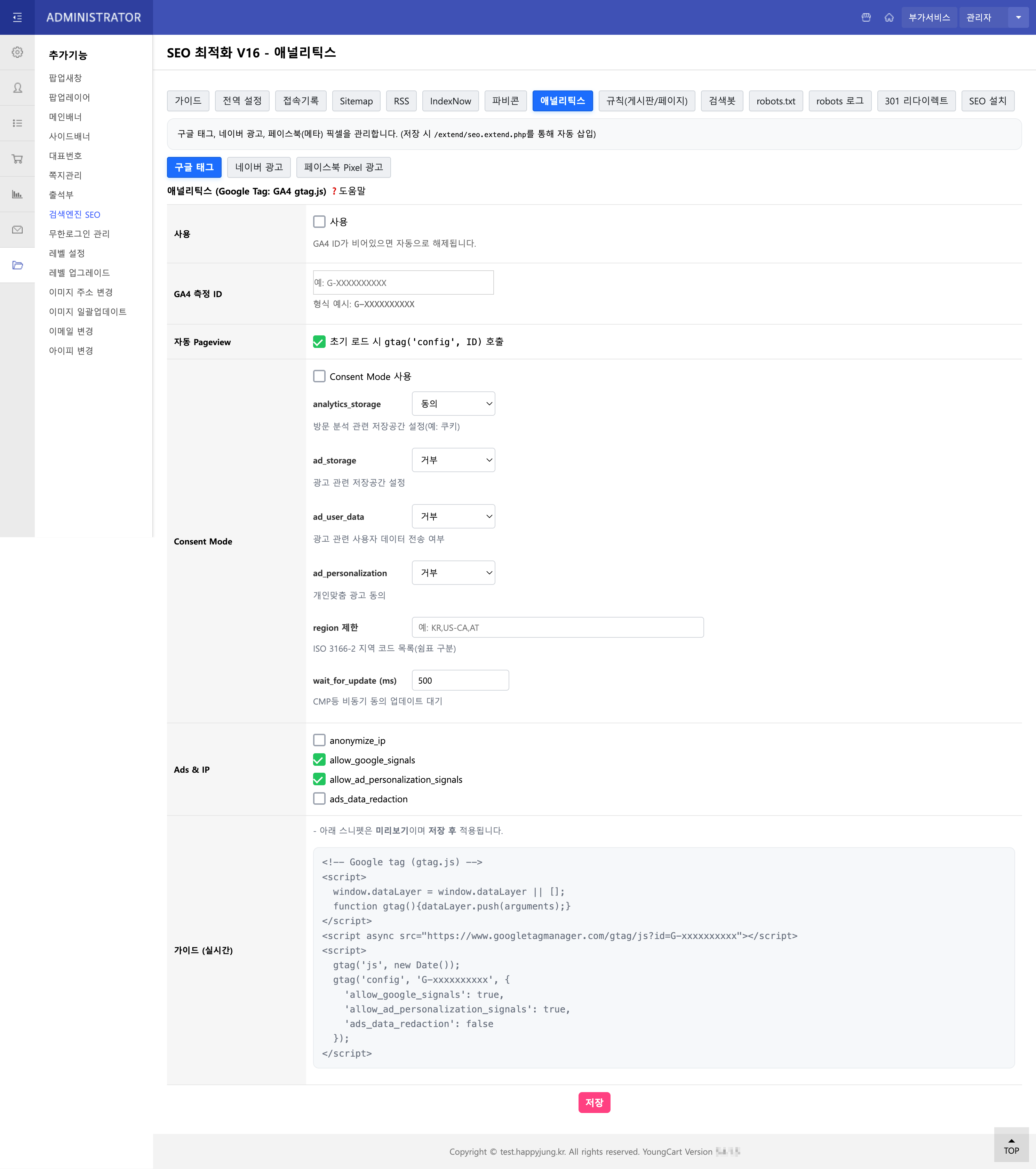Viewport: 1036px width, 1169px height.
Task: Select the 네이버 광고 sub-tab
Action: click(x=258, y=168)
